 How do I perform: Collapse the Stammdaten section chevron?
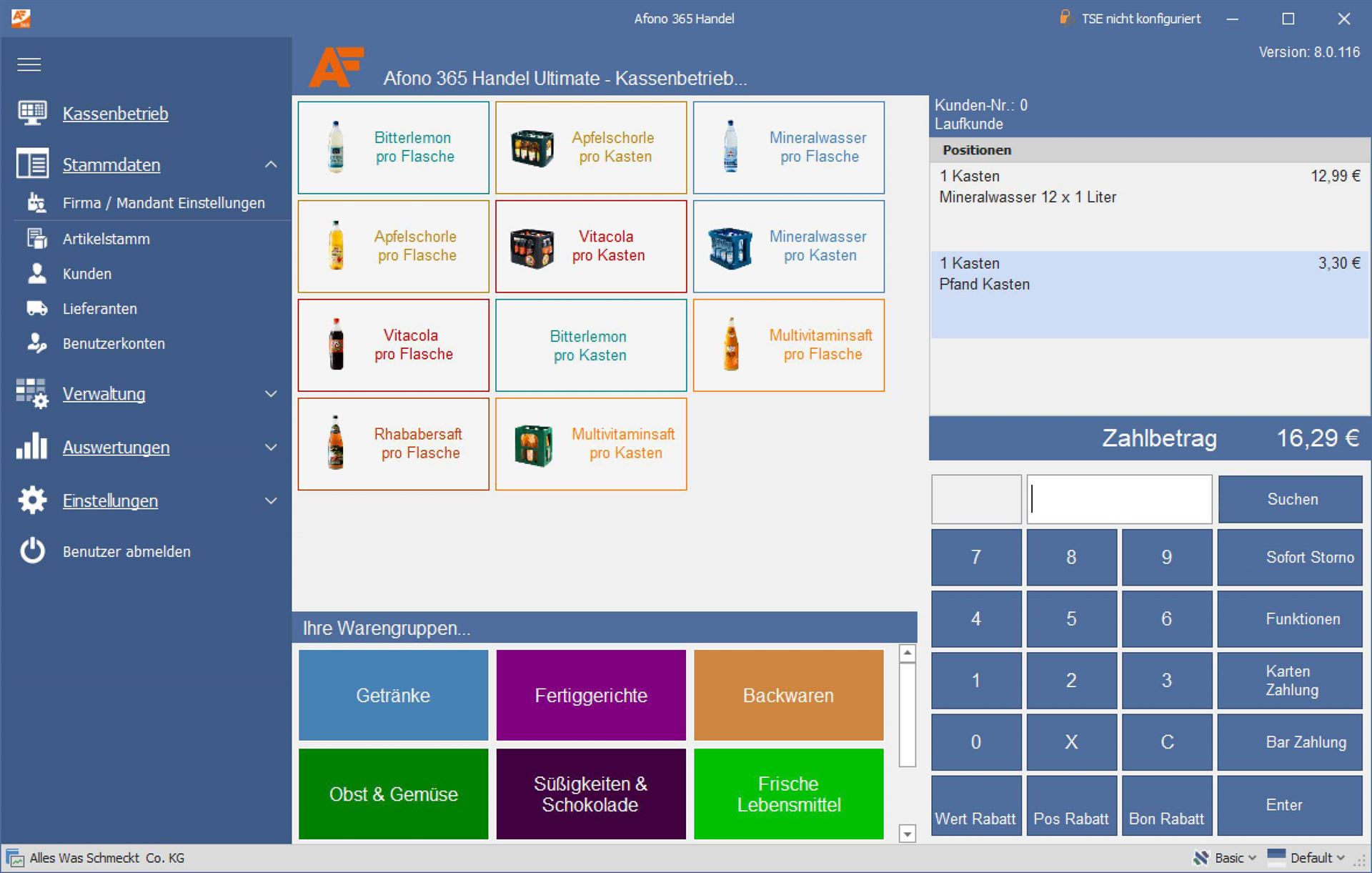pyautogui.click(x=271, y=164)
